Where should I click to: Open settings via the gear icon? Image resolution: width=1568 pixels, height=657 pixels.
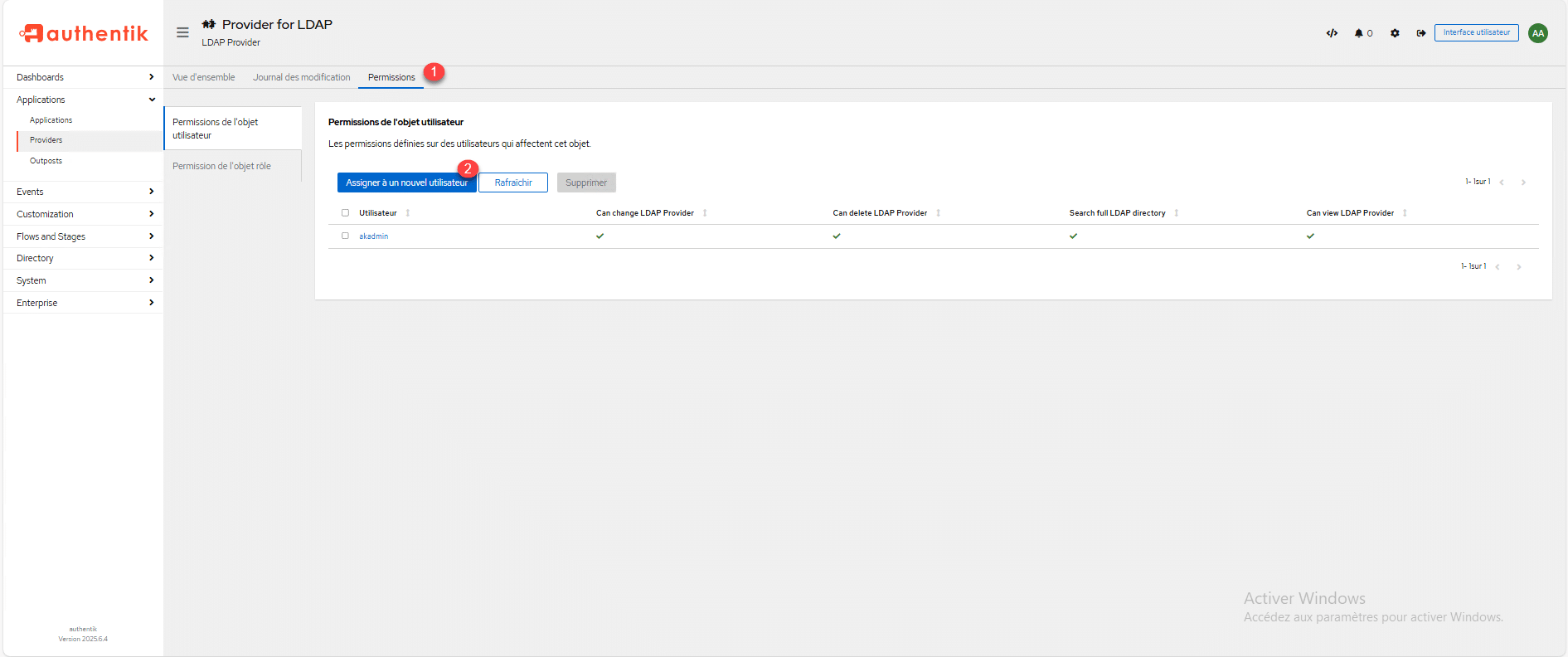point(1395,33)
